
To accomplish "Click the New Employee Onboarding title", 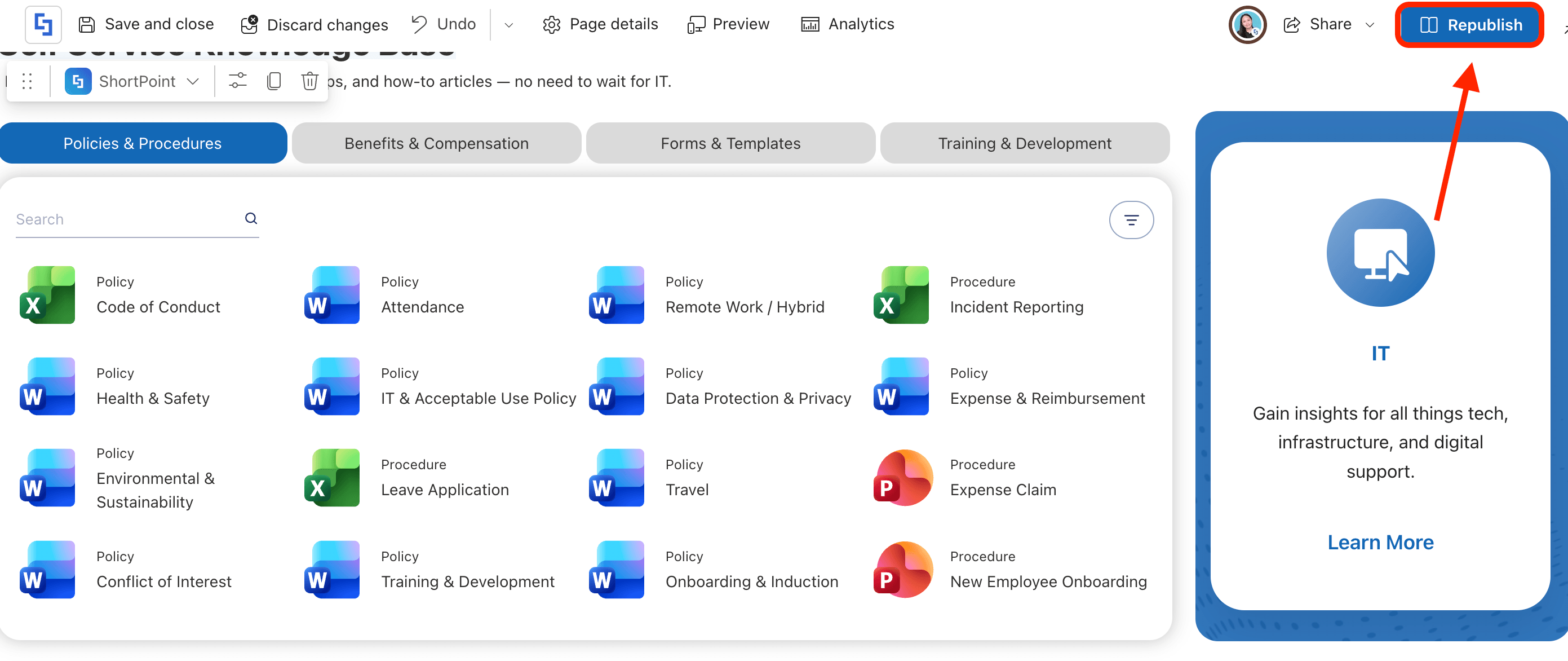I will 1048,582.
